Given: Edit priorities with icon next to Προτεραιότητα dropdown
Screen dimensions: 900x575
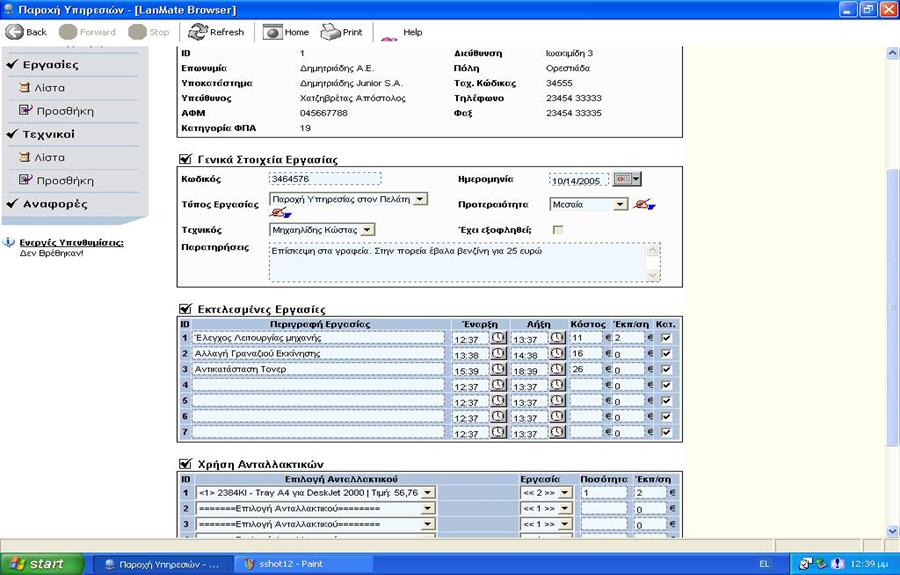Looking at the screenshot, I should coord(644,204).
